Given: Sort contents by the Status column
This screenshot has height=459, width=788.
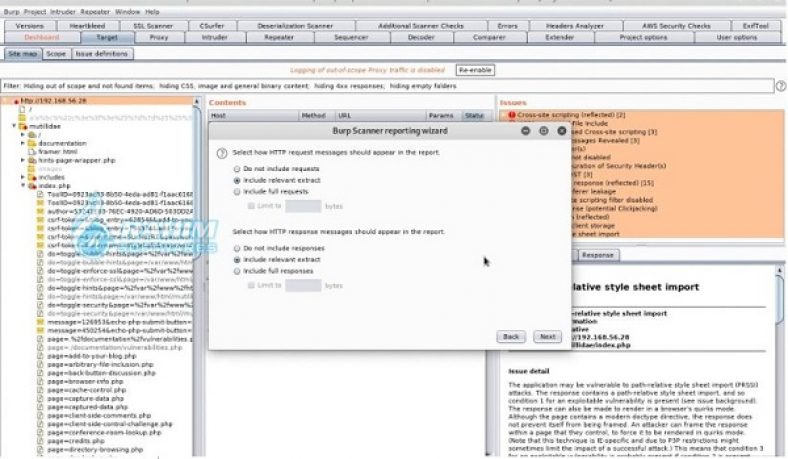Looking at the screenshot, I should point(474,116).
